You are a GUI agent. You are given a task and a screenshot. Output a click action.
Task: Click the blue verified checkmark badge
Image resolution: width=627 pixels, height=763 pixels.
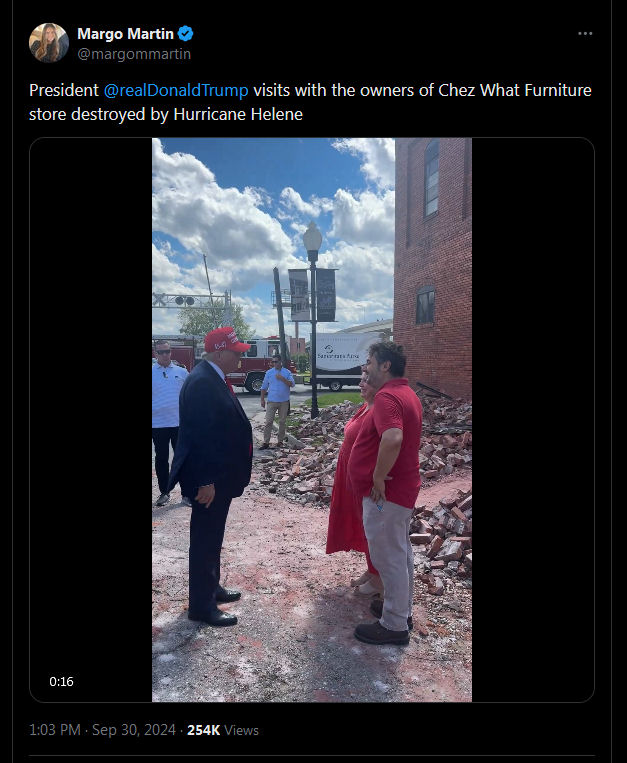(x=185, y=34)
